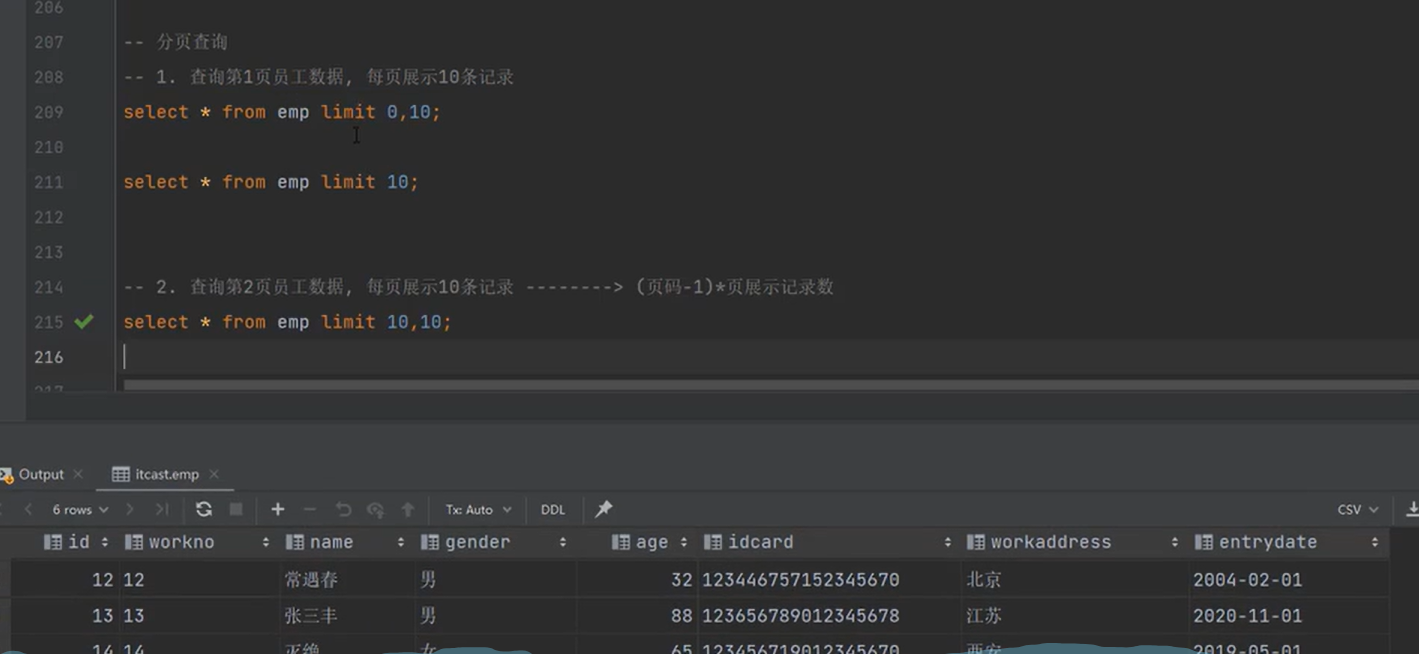Click the DDL button
1419x654 pixels.
tap(553, 509)
